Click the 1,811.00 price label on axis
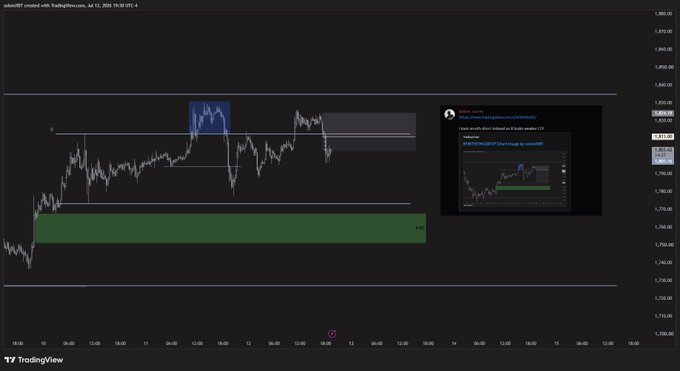This screenshot has width=680, height=371. coord(663,136)
